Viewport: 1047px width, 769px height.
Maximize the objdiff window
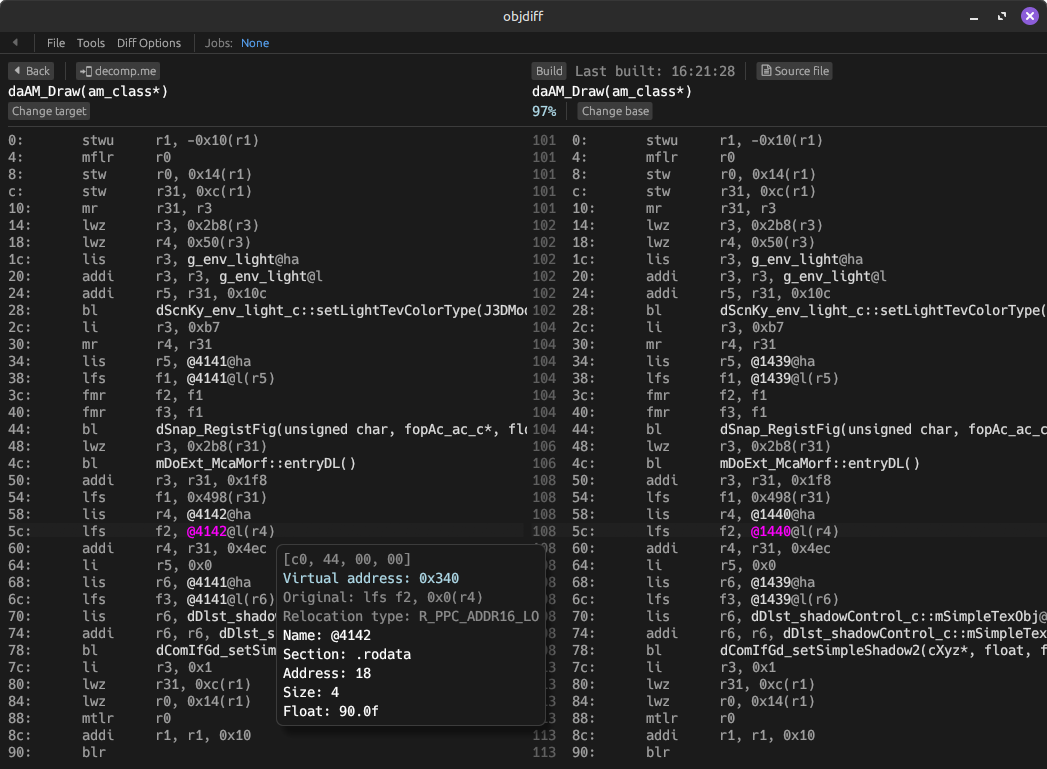tap(1002, 16)
